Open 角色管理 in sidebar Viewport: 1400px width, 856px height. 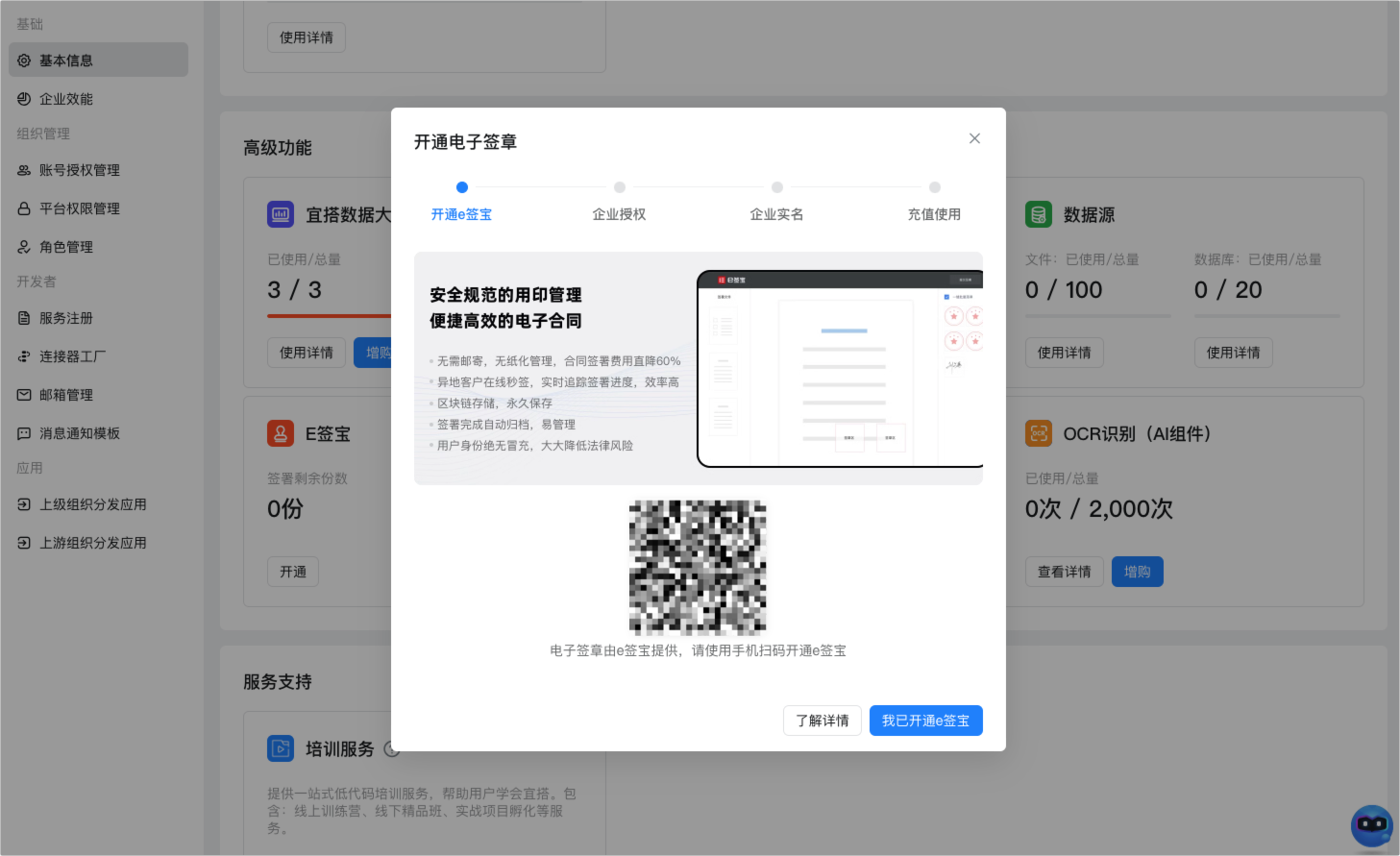(x=98, y=246)
